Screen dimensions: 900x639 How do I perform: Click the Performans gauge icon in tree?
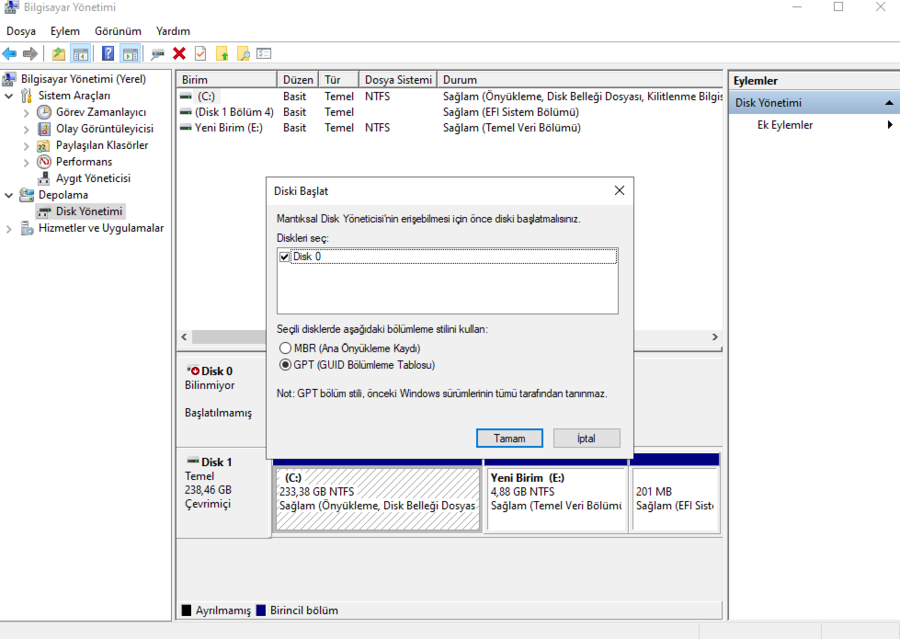click(44, 162)
